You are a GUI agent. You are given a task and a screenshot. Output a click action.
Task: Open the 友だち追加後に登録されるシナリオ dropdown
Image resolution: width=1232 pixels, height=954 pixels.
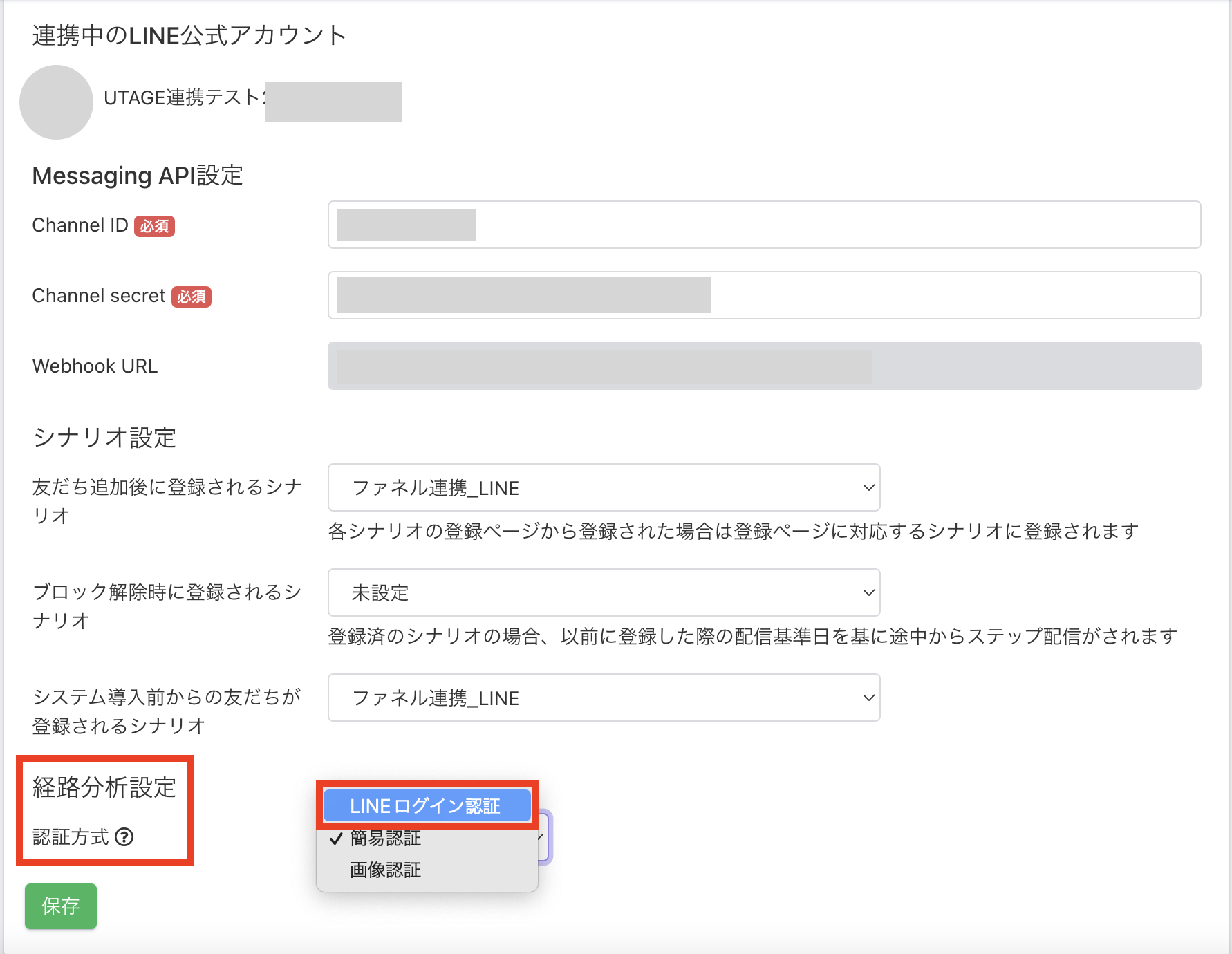603,487
